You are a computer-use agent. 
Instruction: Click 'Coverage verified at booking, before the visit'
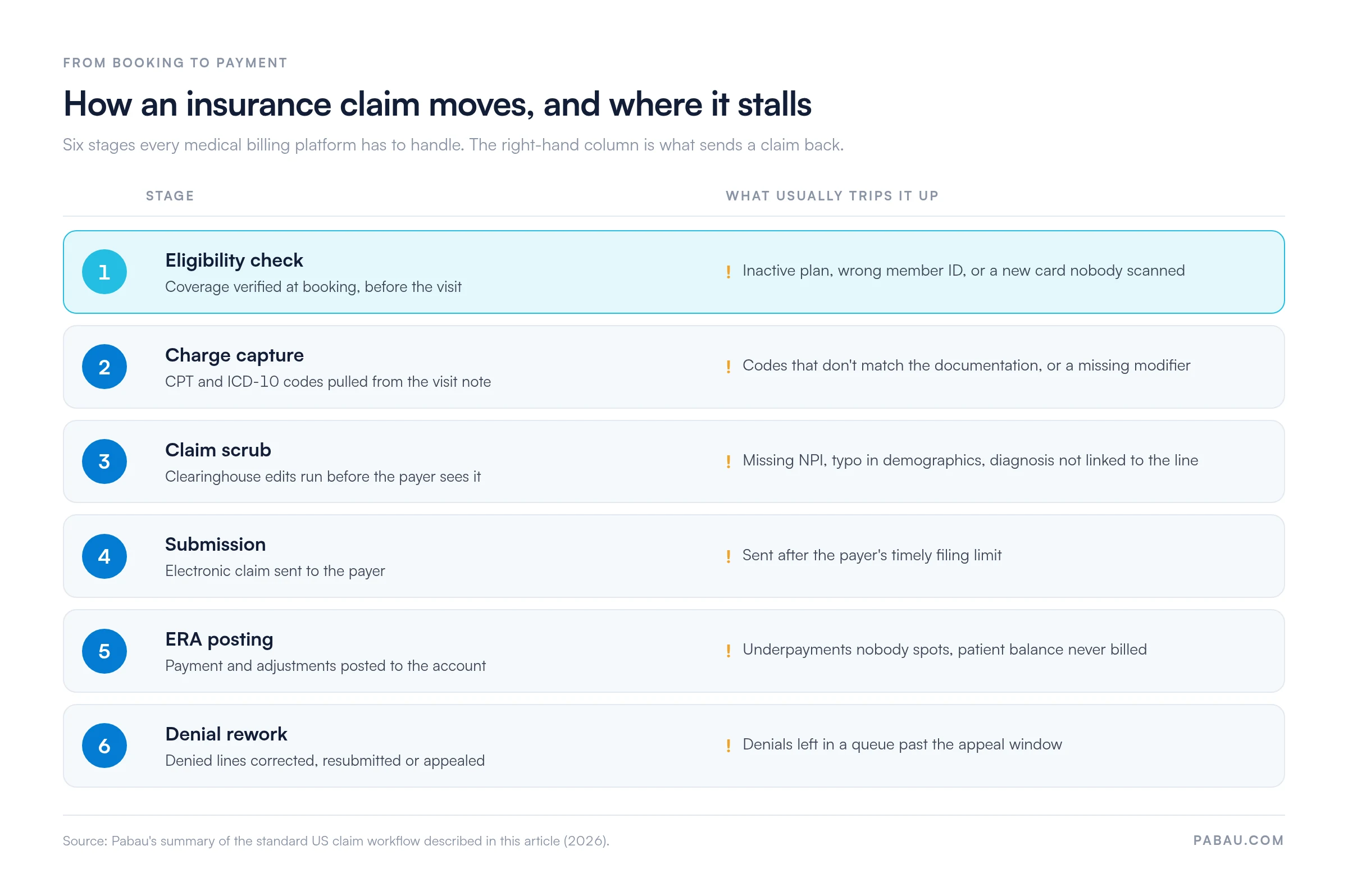pyautogui.click(x=313, y=287)
